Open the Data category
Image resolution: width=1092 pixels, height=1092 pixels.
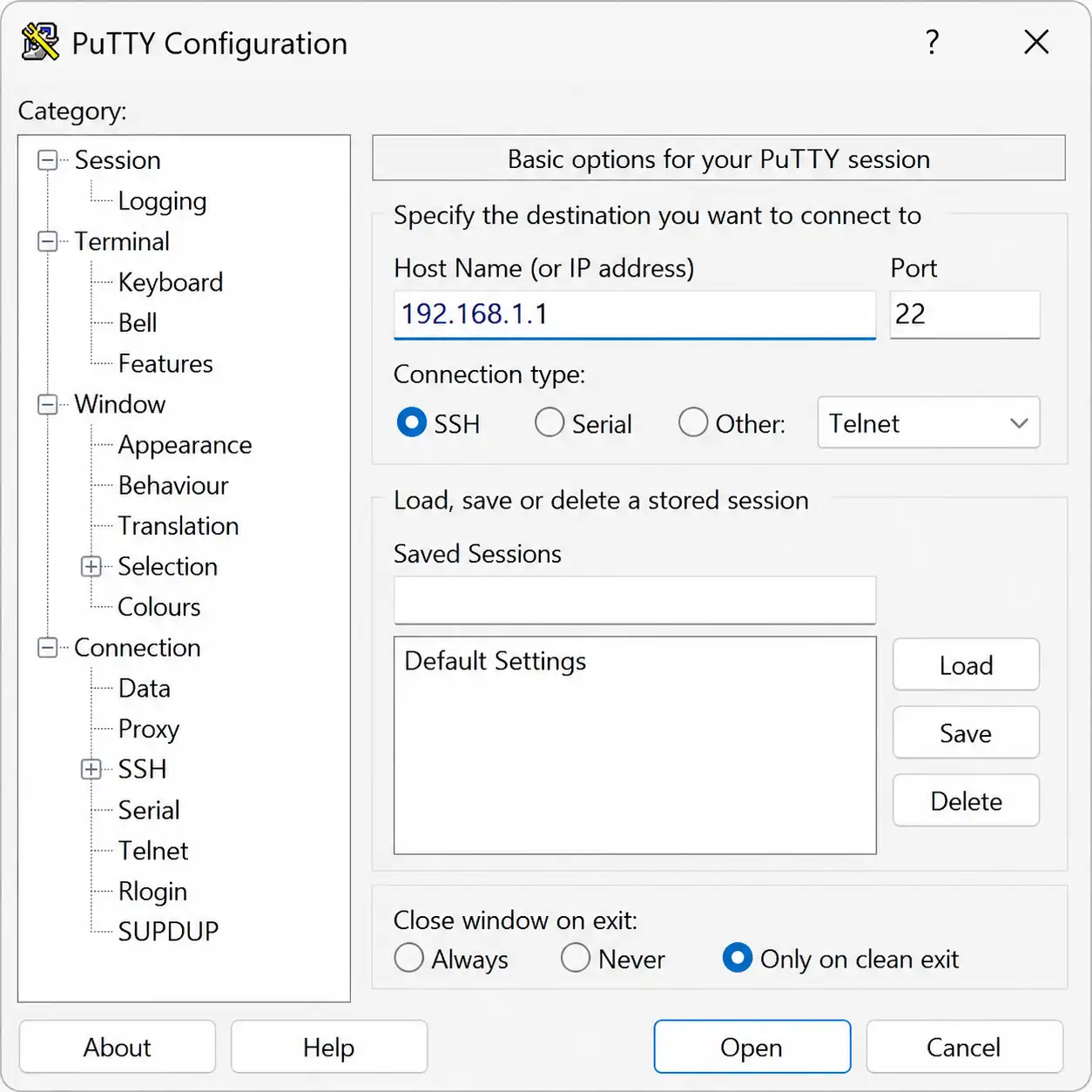tap(145, 689)
